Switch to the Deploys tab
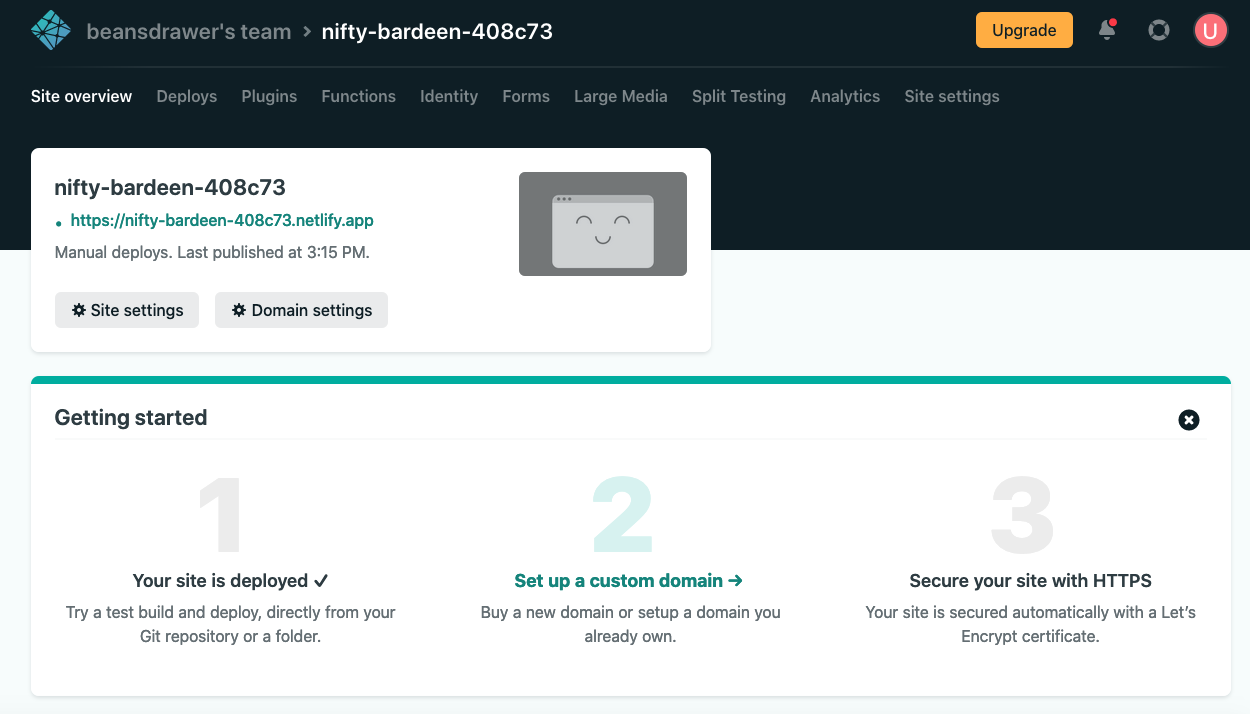The height and width of the screenshot is (714, 1250). pos(187,96)
